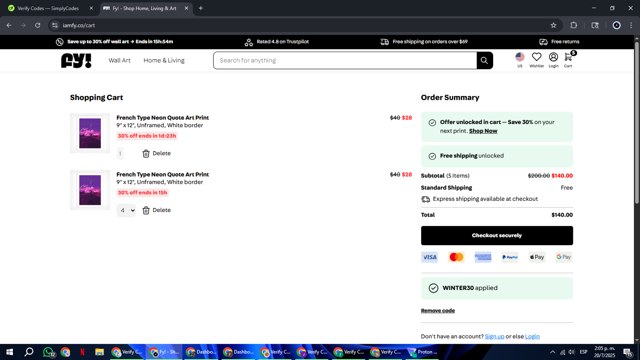The image size is (640, 360).
Task: Open Windows Start menu
Action: click(x=9, y=352)
